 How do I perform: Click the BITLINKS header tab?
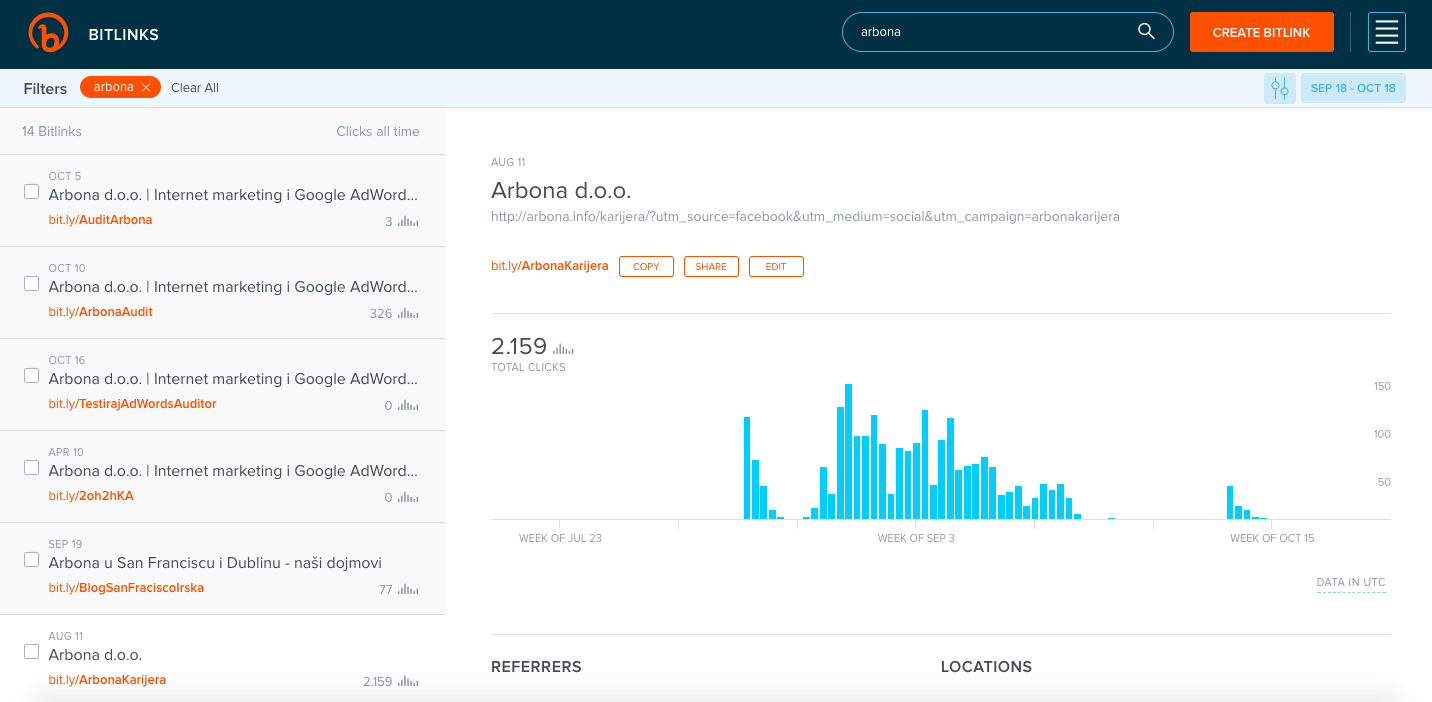[124, 34]
